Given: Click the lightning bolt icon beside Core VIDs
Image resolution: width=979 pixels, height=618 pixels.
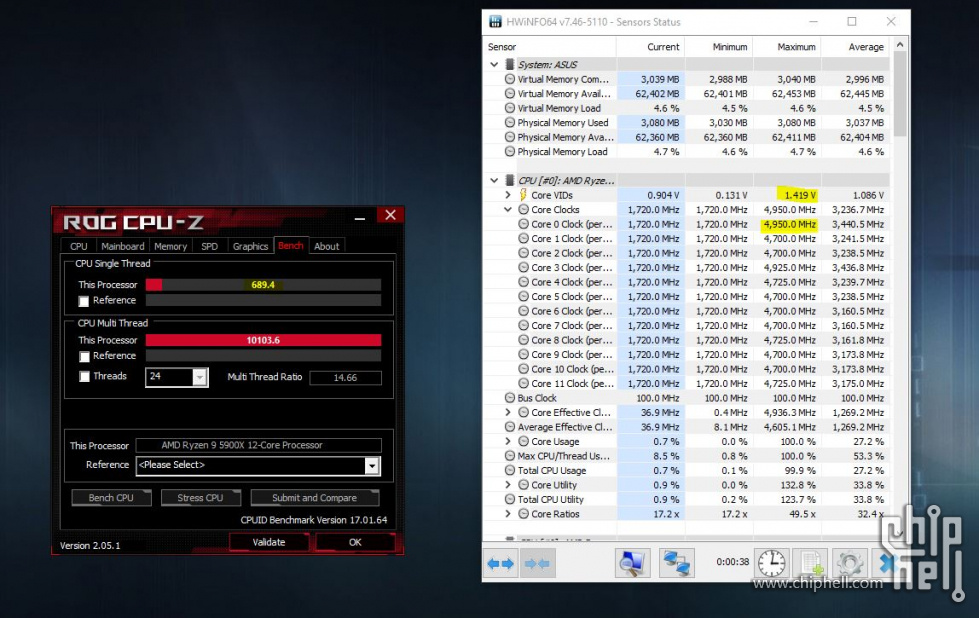Looking at the screenshot, I should click(x=523, y=195).
